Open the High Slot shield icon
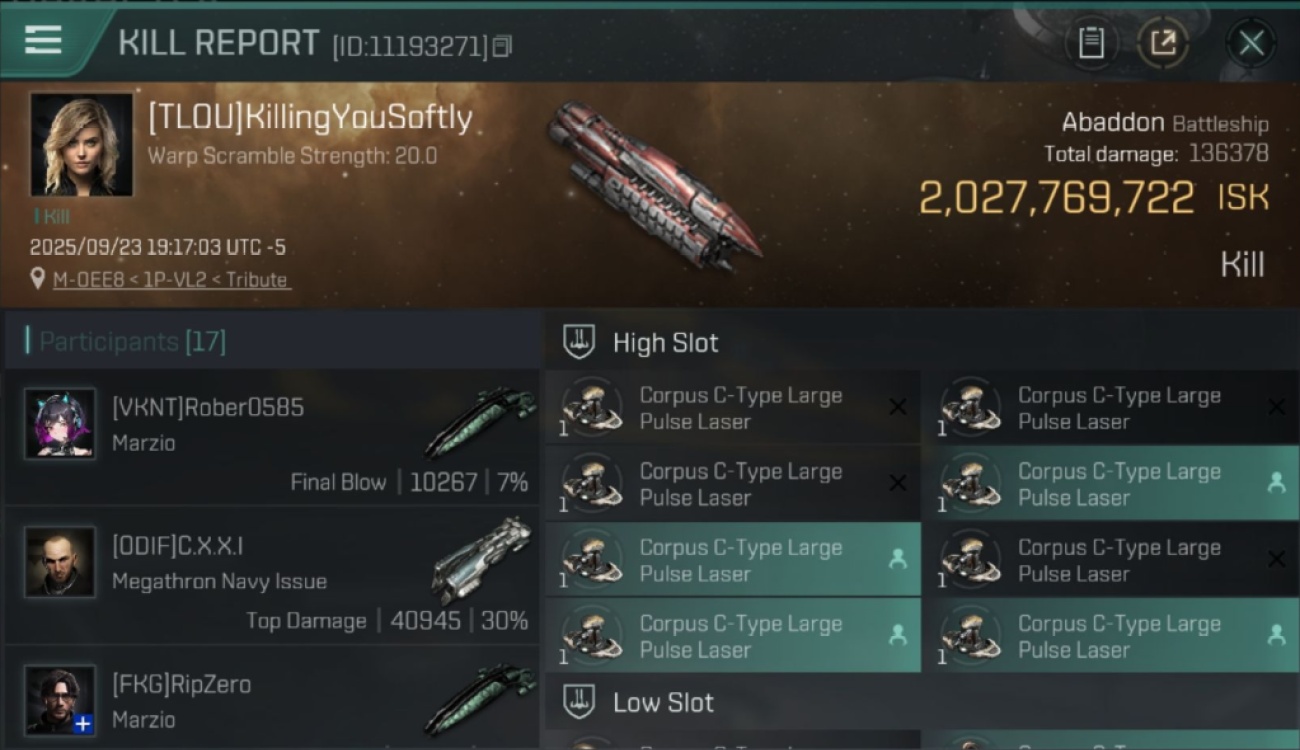 pyautogui.click(x=580, y=342)
